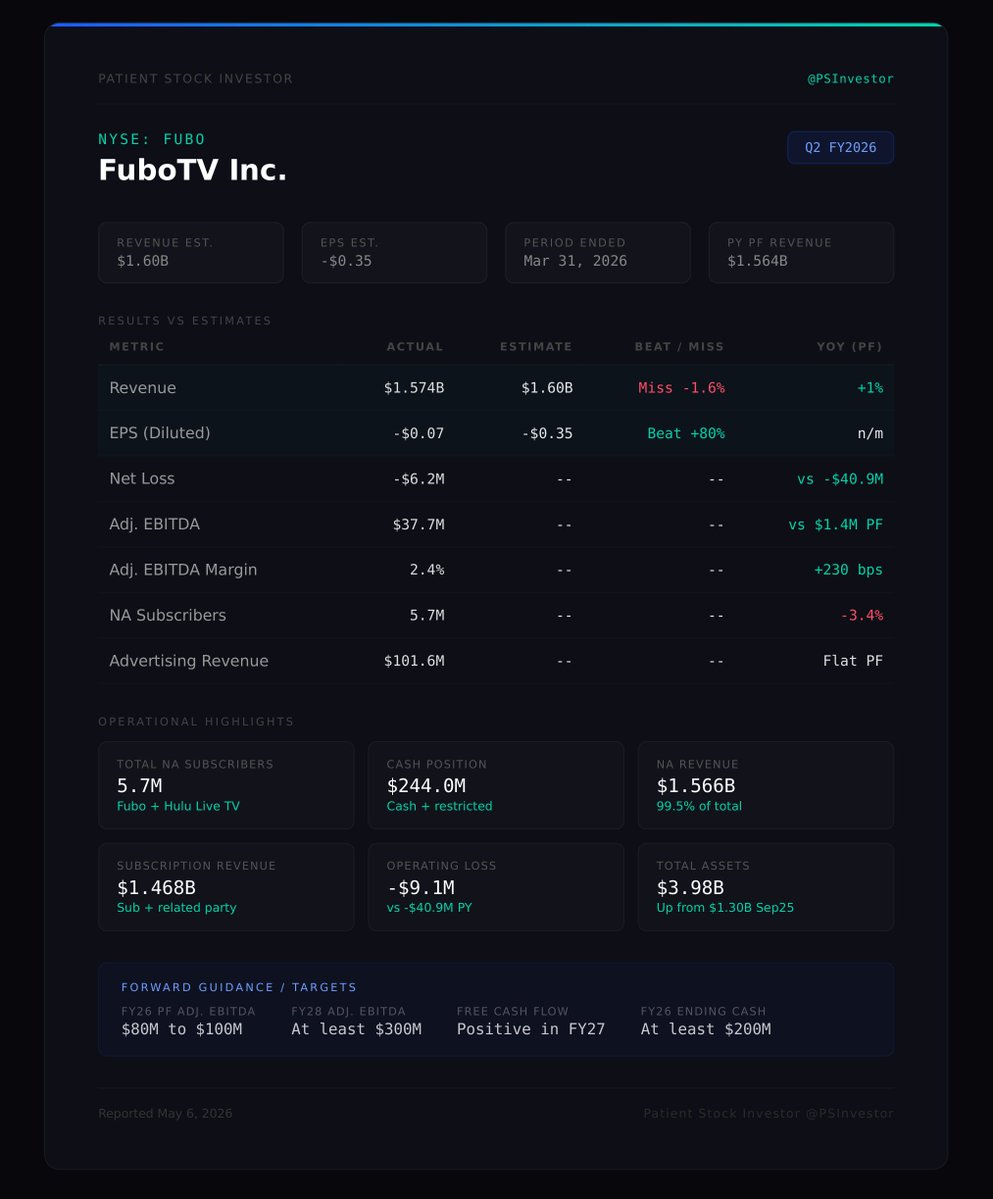The height and width of the screenshot is (1199, 993).
Task: Click the vs -$40.9M PY note
Action: (x=430, y=908)
